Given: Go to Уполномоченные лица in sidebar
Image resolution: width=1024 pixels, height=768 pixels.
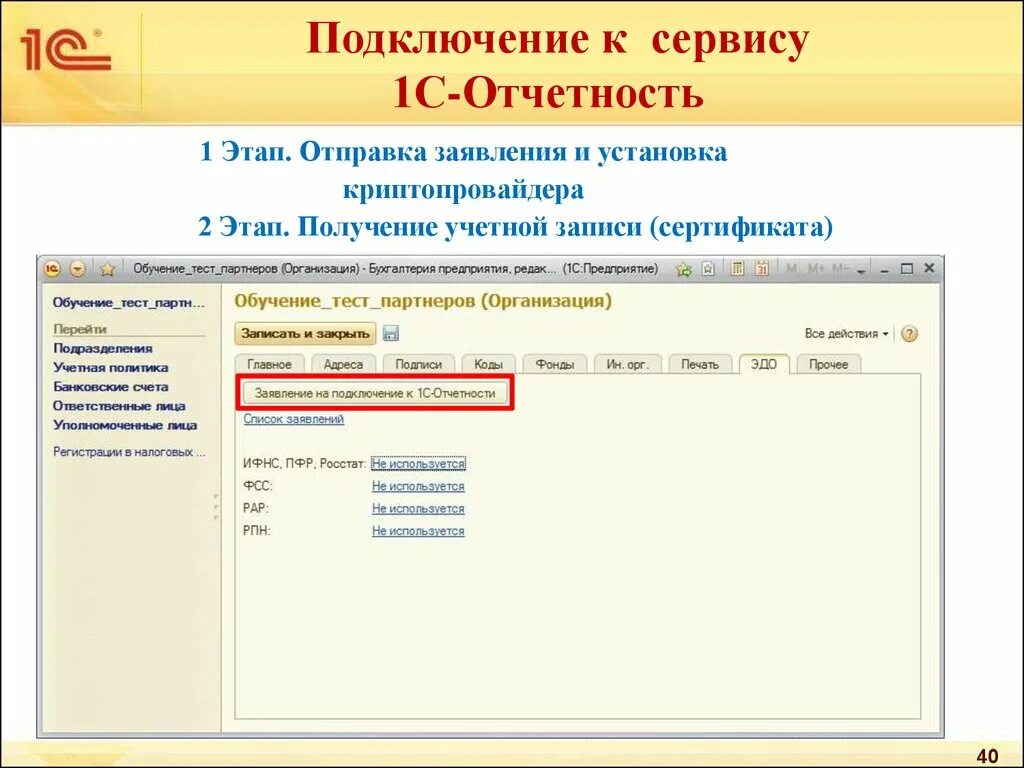Looking at the screenshot, I should [x=125, y=425].
